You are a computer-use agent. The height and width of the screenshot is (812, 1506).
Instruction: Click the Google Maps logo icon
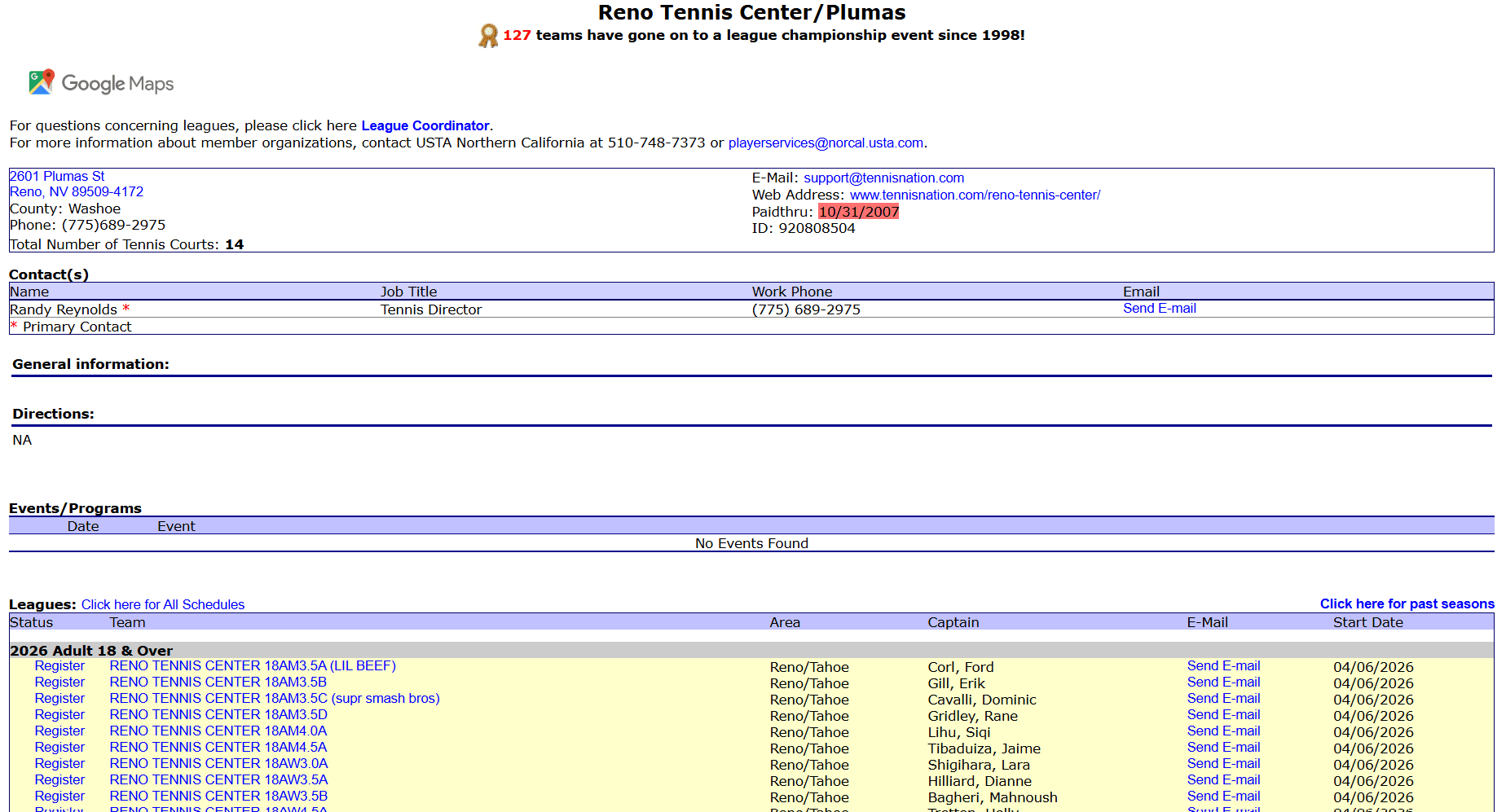pos(42,82)
